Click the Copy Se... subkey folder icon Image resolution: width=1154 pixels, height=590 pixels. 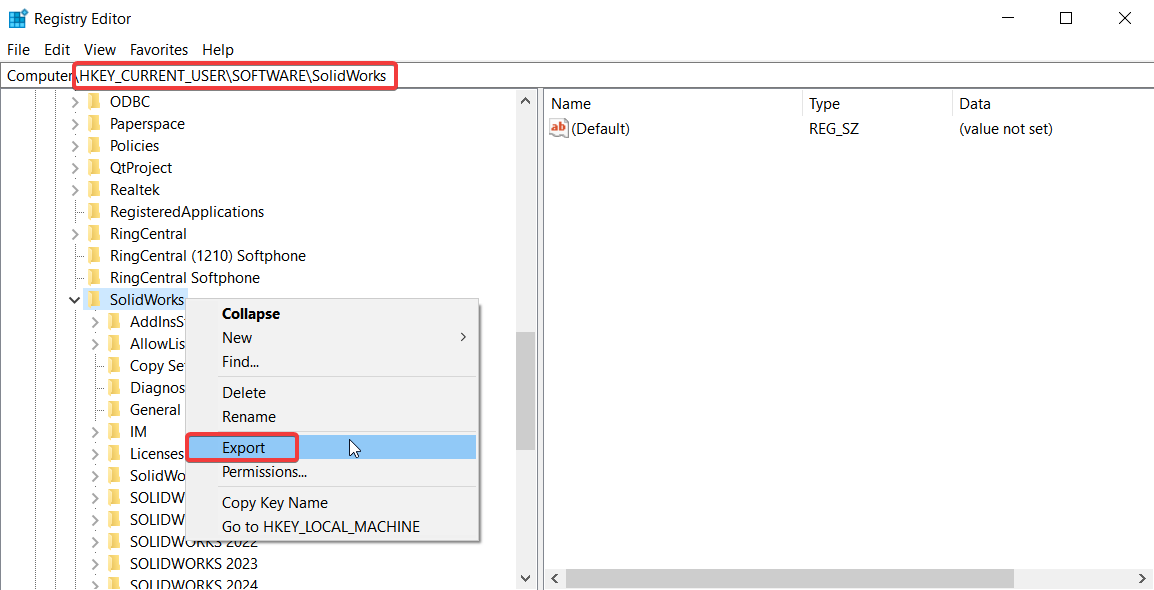(x=114, y=366)
